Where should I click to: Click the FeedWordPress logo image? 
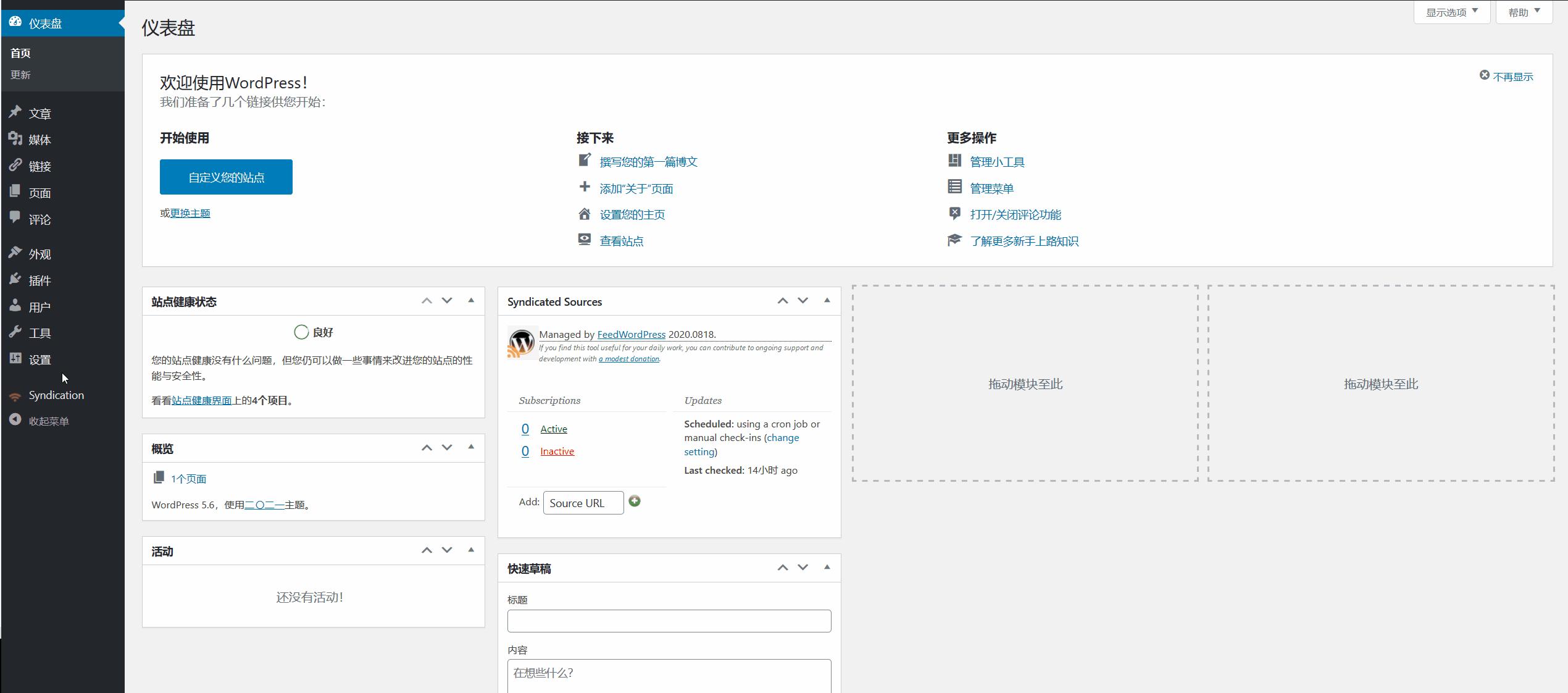(521, 343)
